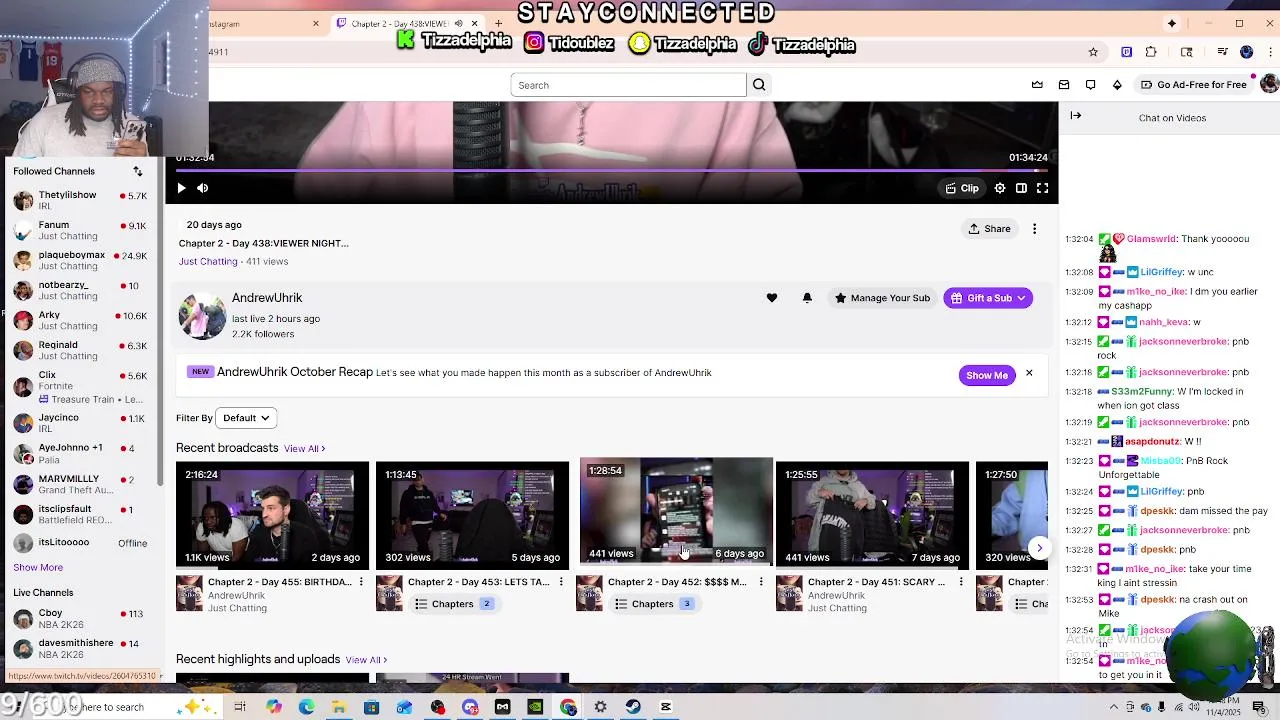Screen dimensions: 1280x720
Task: Open Microsoft Store from taskbar
Action: point(371,707)
